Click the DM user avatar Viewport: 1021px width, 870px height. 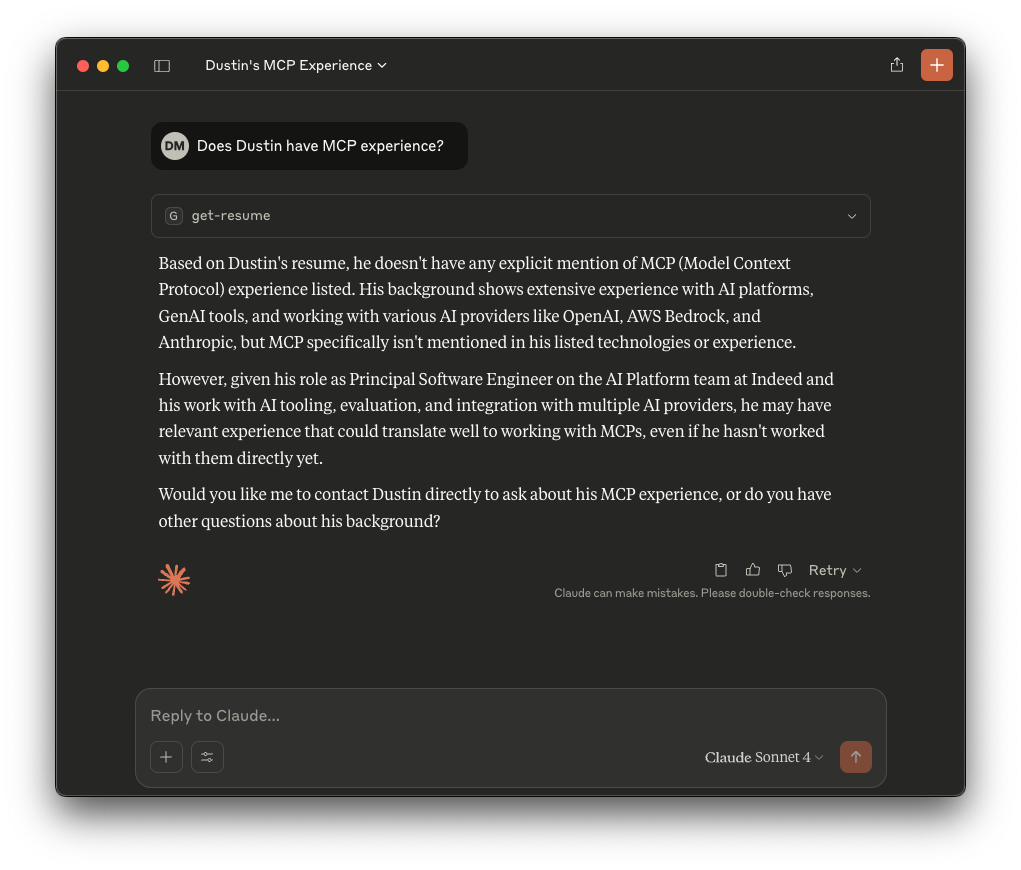pos(175,146)
